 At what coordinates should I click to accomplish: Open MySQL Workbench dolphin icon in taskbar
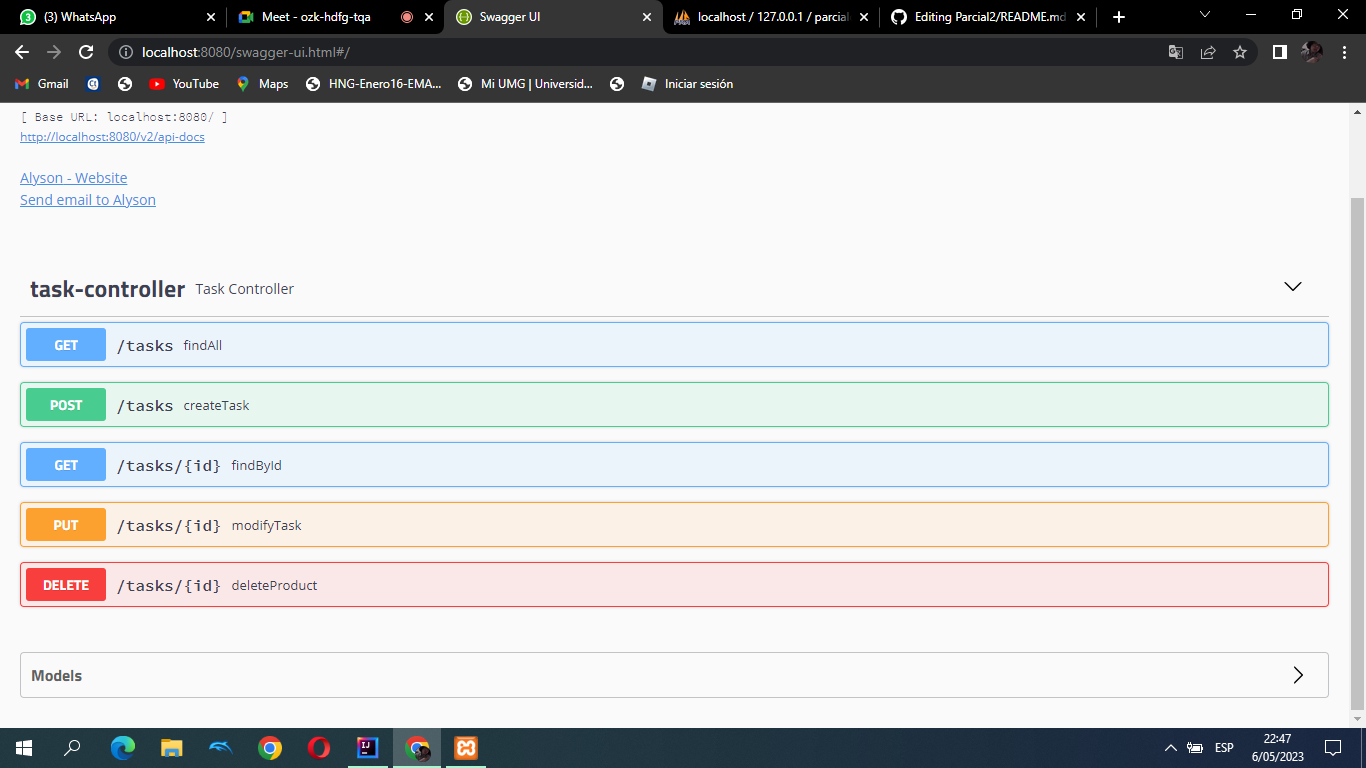point(221,748)
